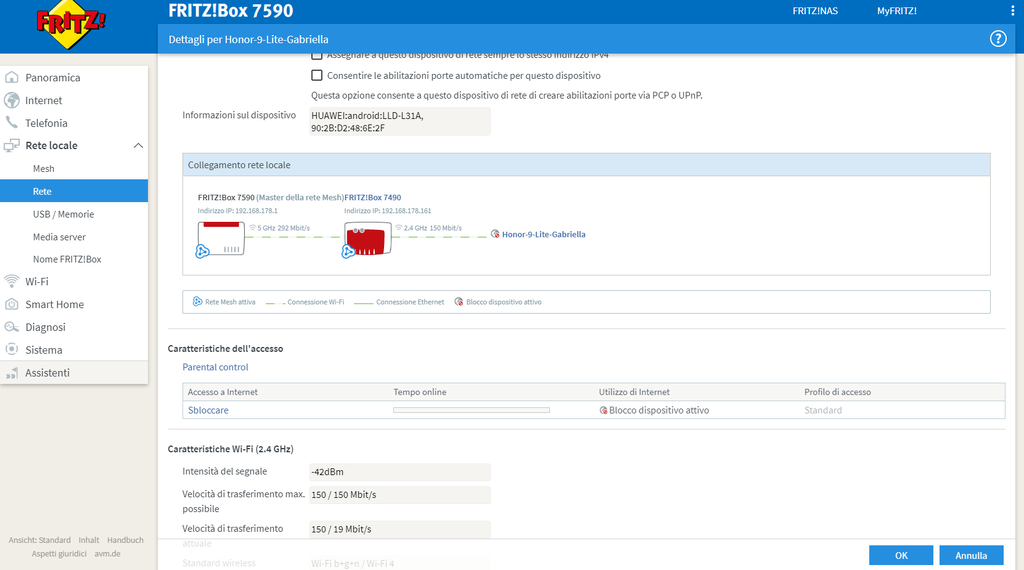
Task: Click the Diagnosi icon
Action: click(x=12, y=327)
